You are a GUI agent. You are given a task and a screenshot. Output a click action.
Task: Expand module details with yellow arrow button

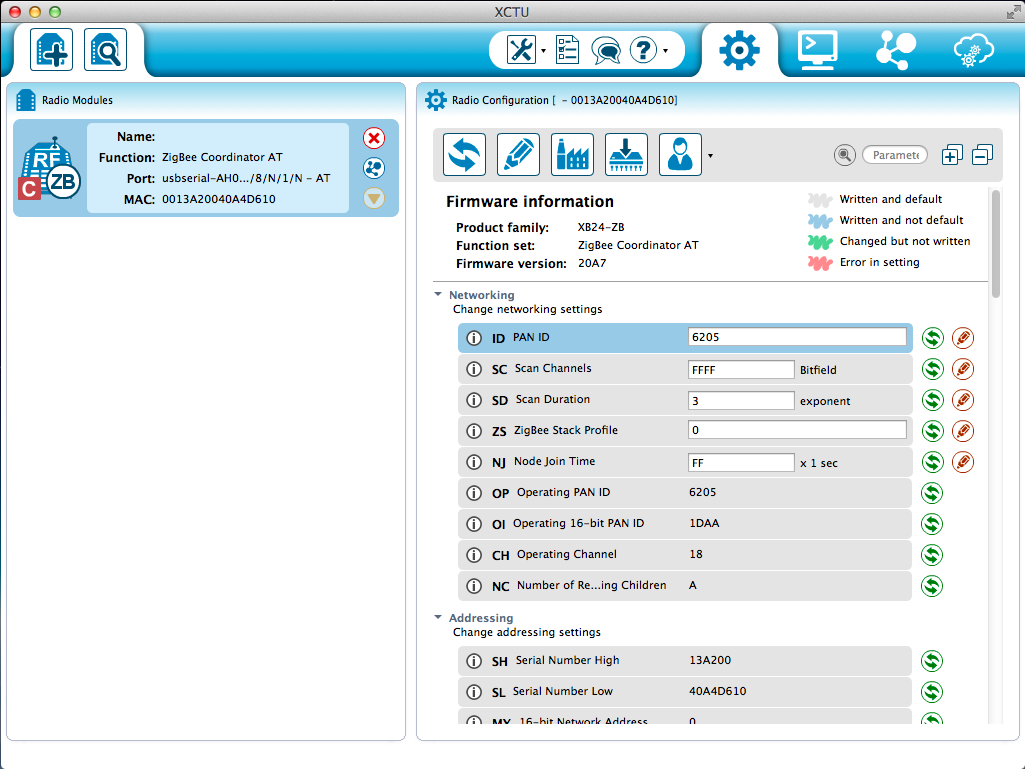(374, 198)
